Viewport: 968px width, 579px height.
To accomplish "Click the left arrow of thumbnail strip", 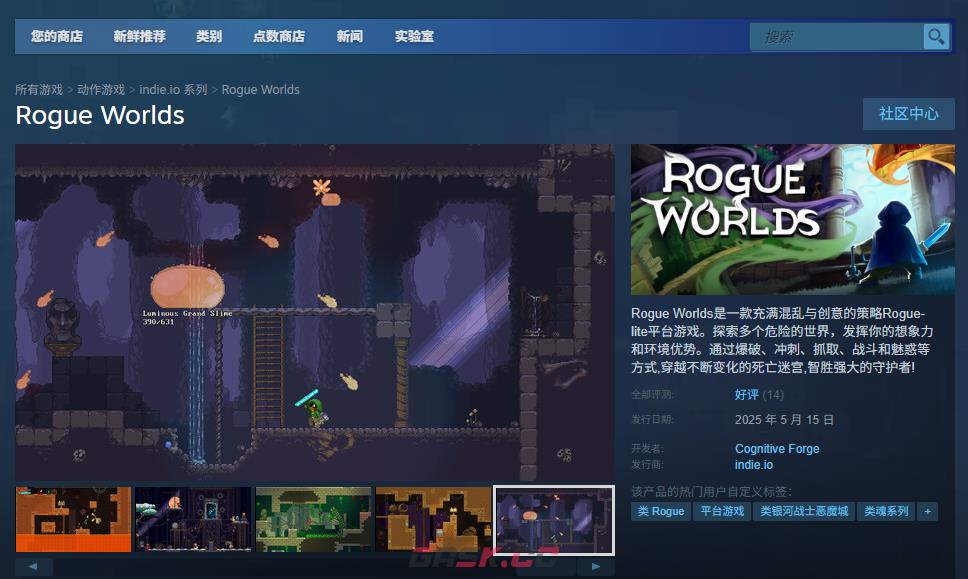I will (x=33, y=566).
